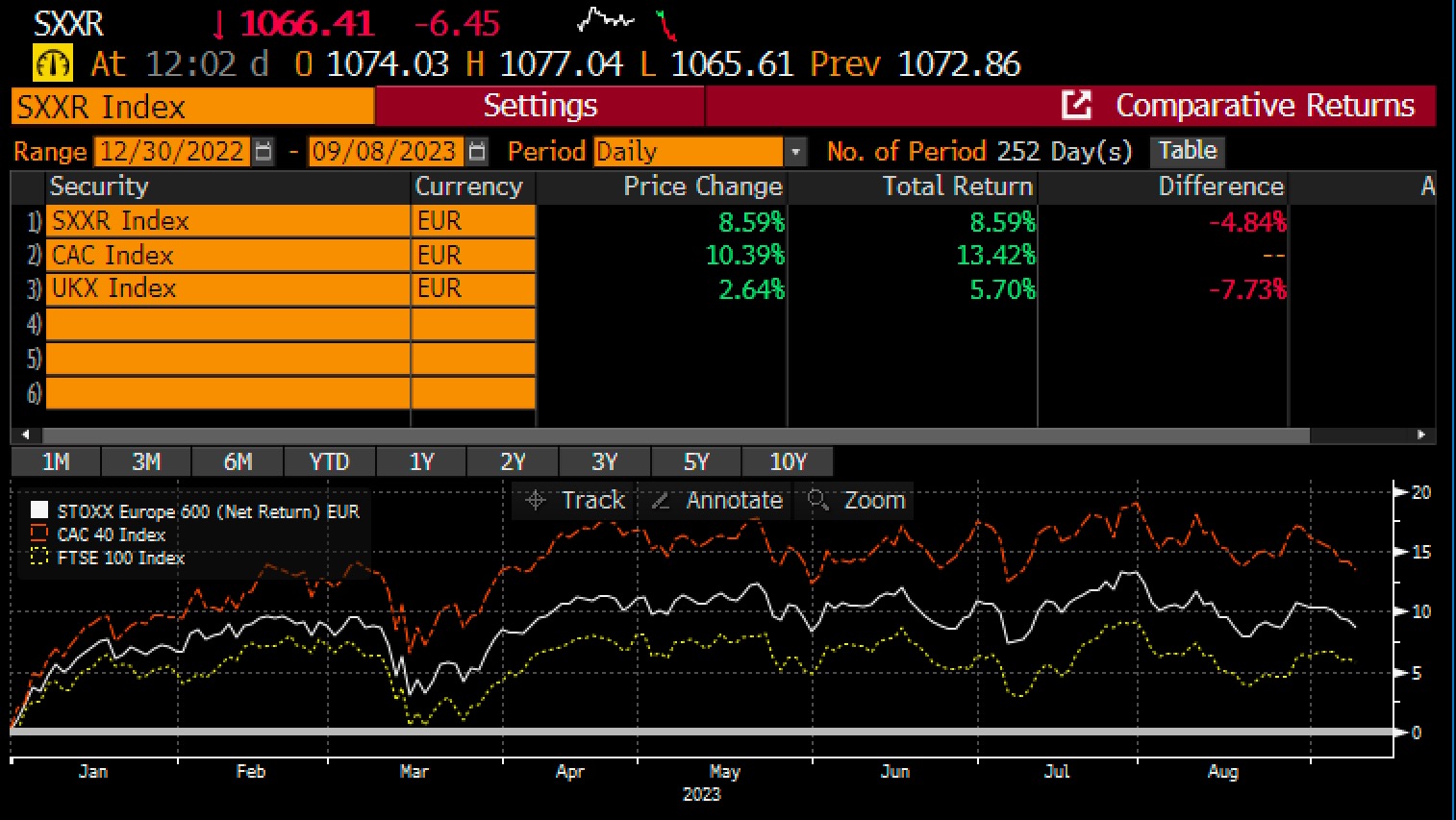Screen dimensions: 1456x820
Task: Click the red down arrow price indicator
Action: tap(219, 23)
